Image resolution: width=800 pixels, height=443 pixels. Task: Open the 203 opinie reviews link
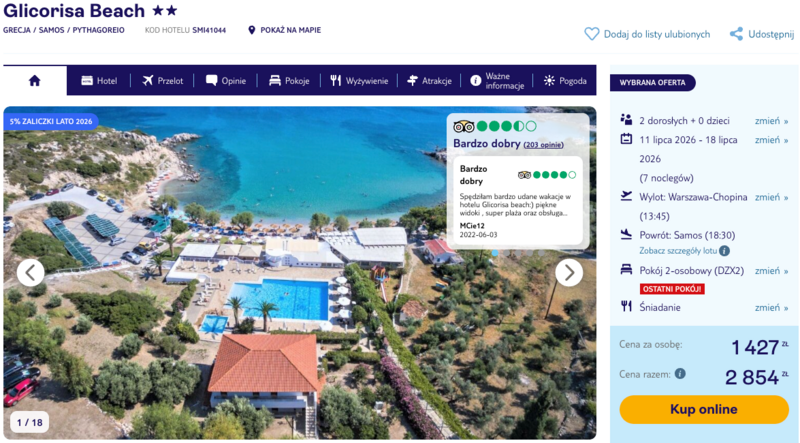coord(543,145)
